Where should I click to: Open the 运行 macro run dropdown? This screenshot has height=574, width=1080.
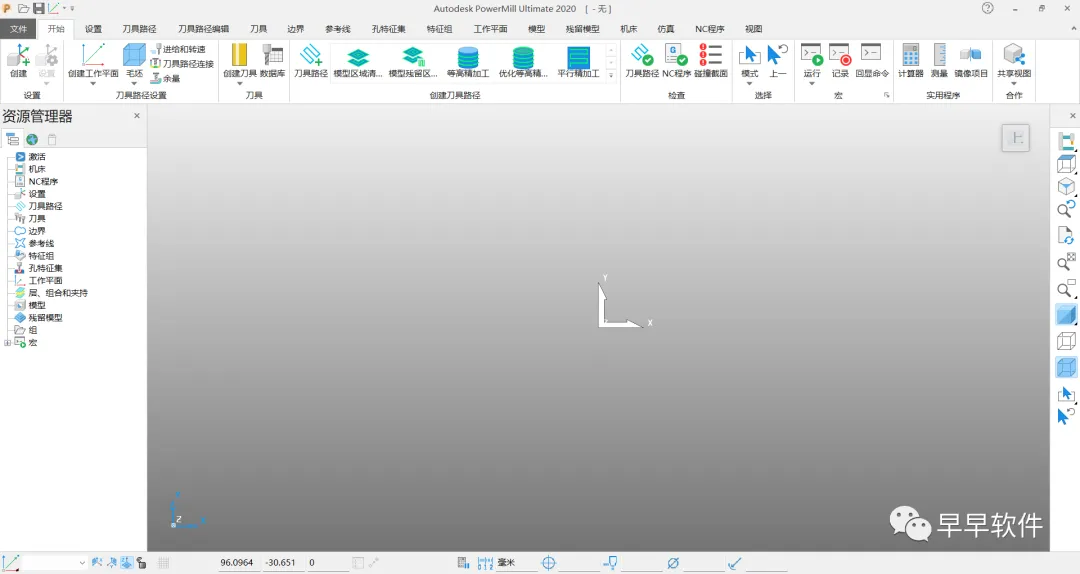pos(811,84)
